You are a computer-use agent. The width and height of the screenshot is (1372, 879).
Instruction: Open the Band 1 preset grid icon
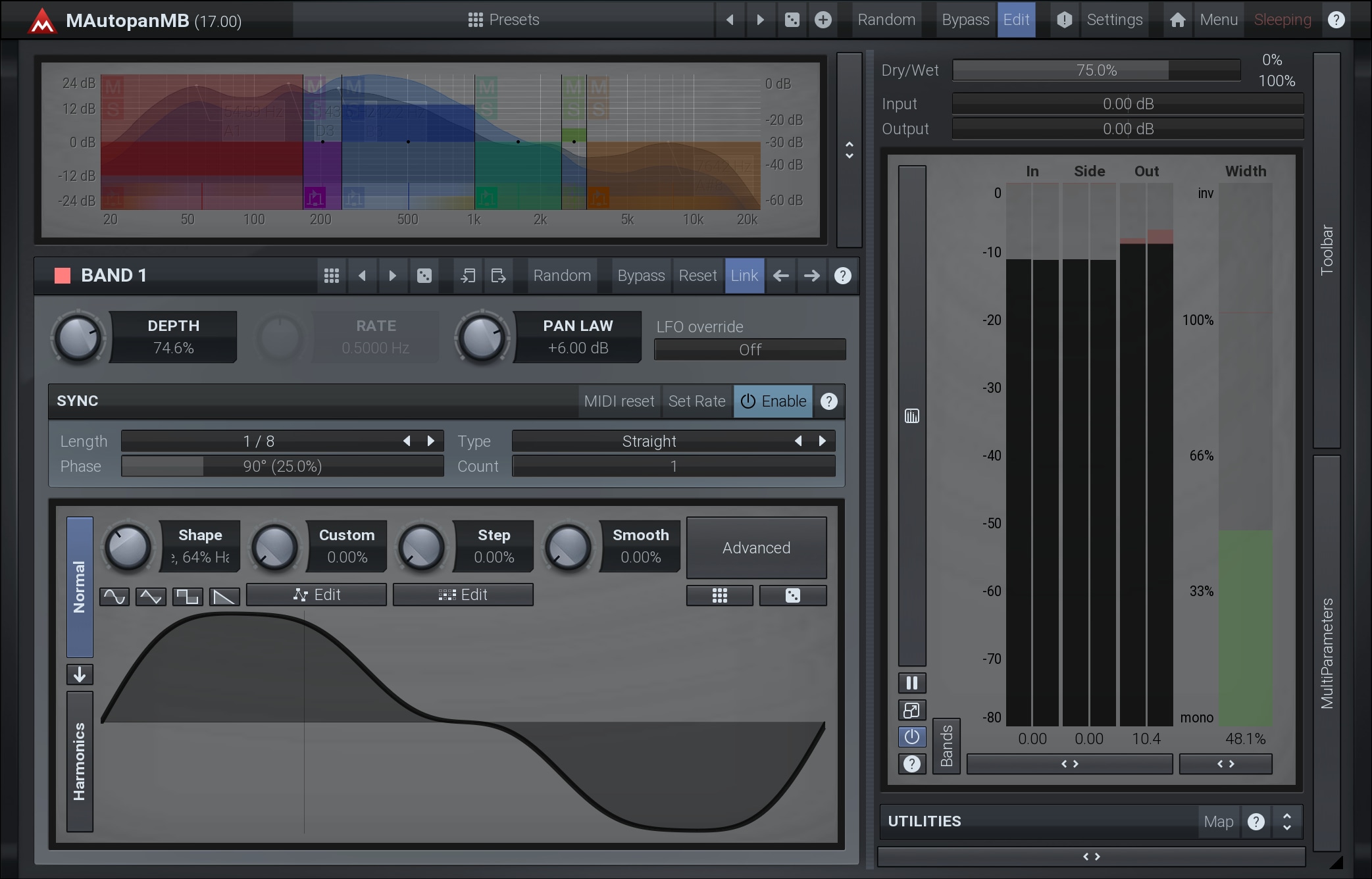332,276
